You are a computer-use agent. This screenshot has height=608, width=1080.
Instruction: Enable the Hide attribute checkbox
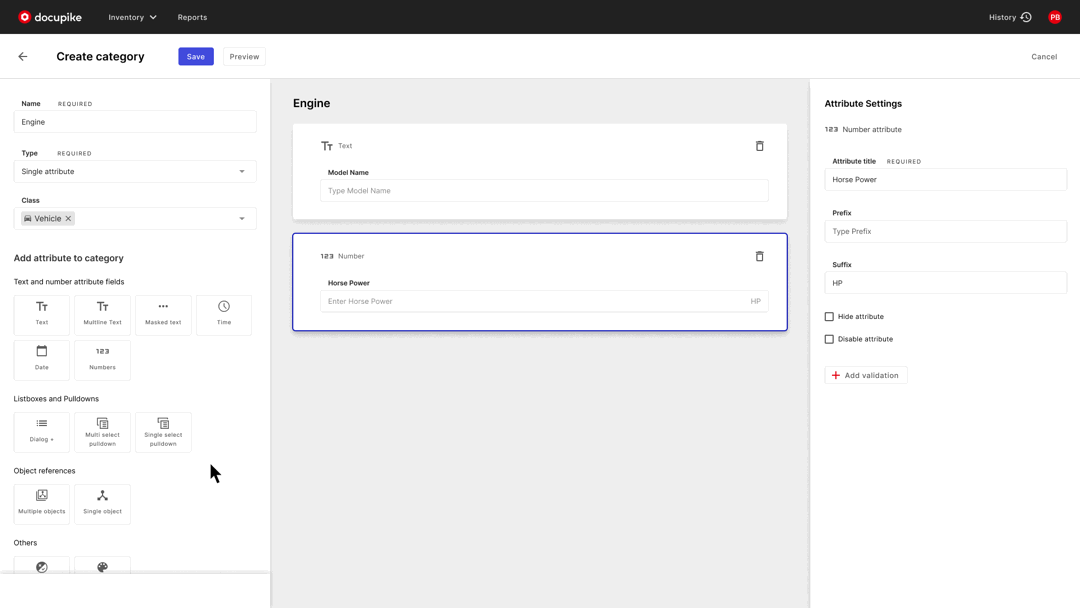828,316
